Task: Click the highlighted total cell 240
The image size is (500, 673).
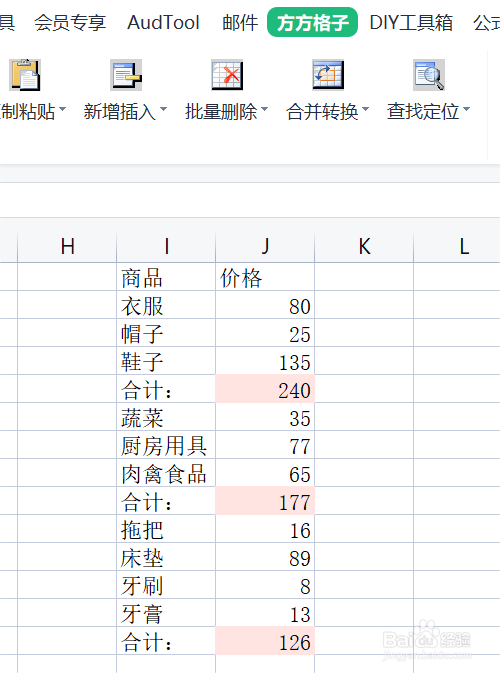Action: [265, 389]
